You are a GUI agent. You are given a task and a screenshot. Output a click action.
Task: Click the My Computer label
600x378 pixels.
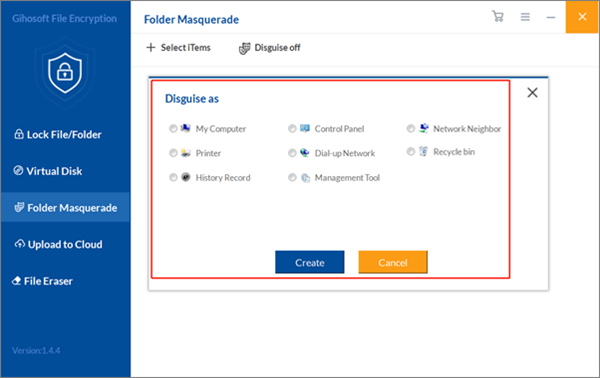coord(221,129)
